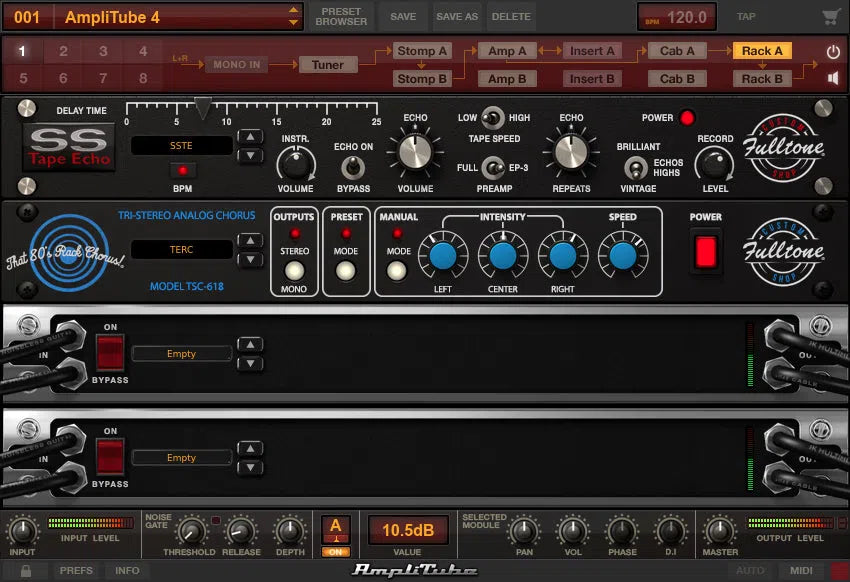Click the SAVE AS button
The image size is (850, 582).
click(457, 16)
